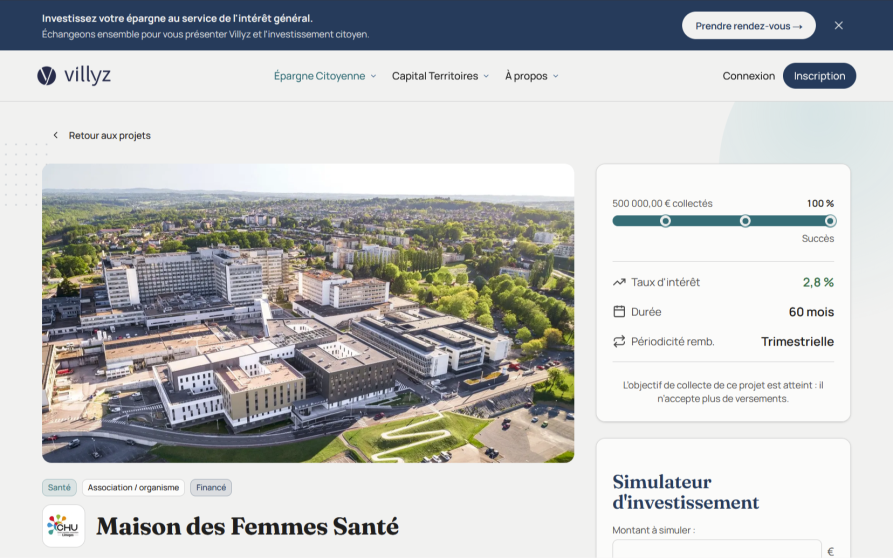The image size is (893, 558).
Task: Click the Financé status tag
Action: tap(211, 487)
